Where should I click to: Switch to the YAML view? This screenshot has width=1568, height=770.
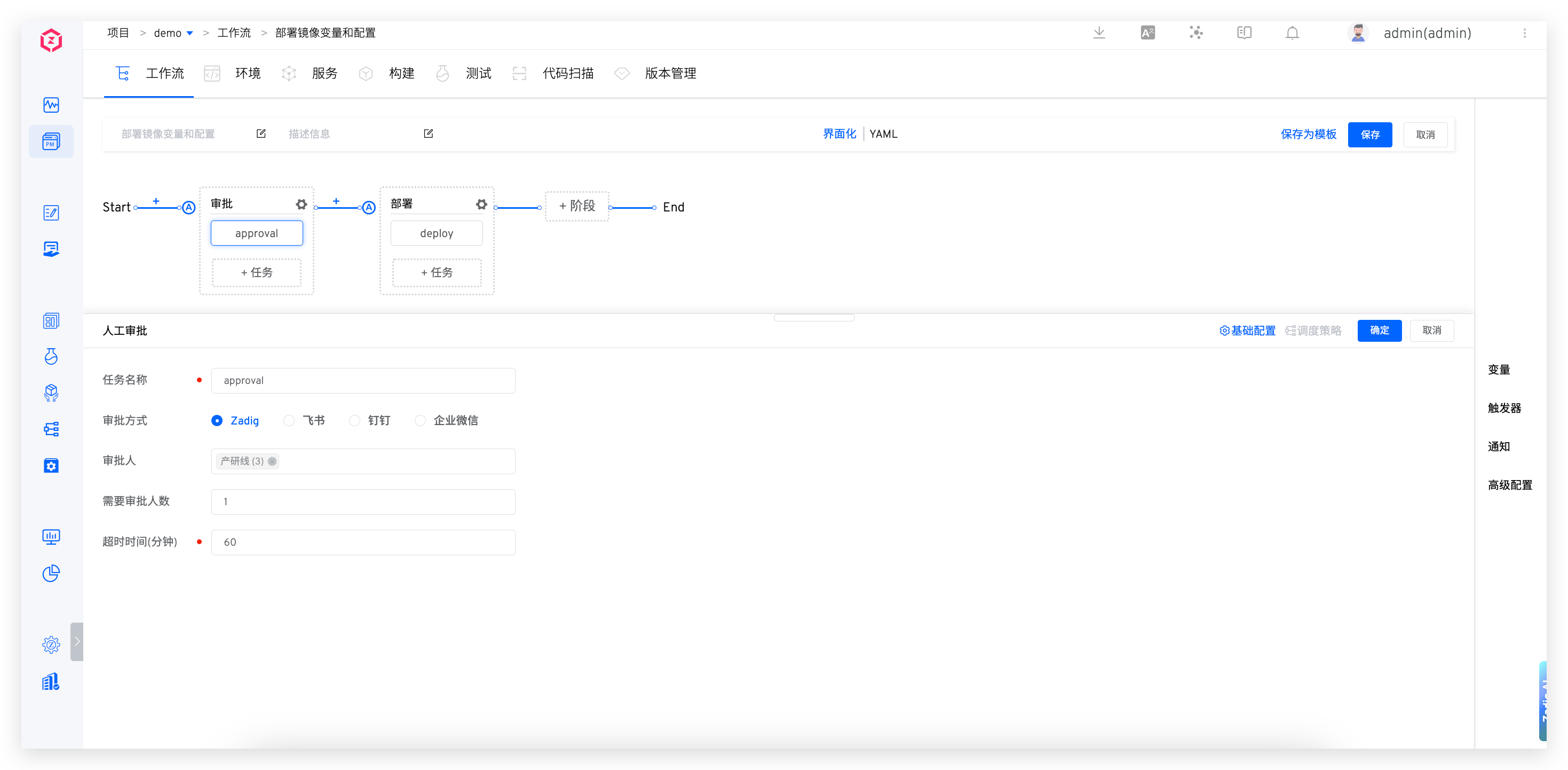tap(883, 133)
